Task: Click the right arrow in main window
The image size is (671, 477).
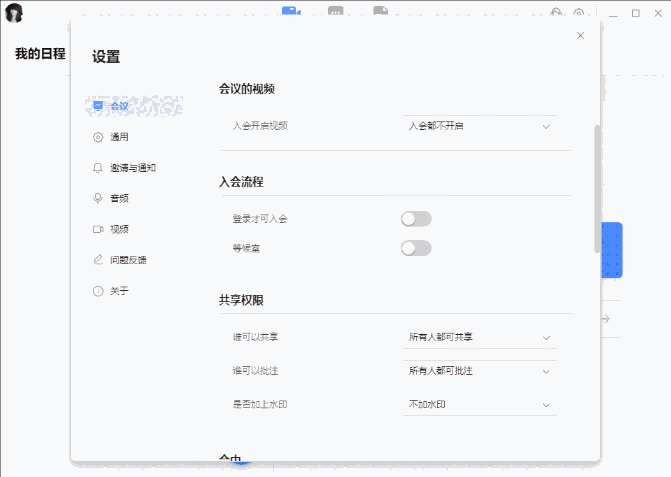Action: click(606, 319)
